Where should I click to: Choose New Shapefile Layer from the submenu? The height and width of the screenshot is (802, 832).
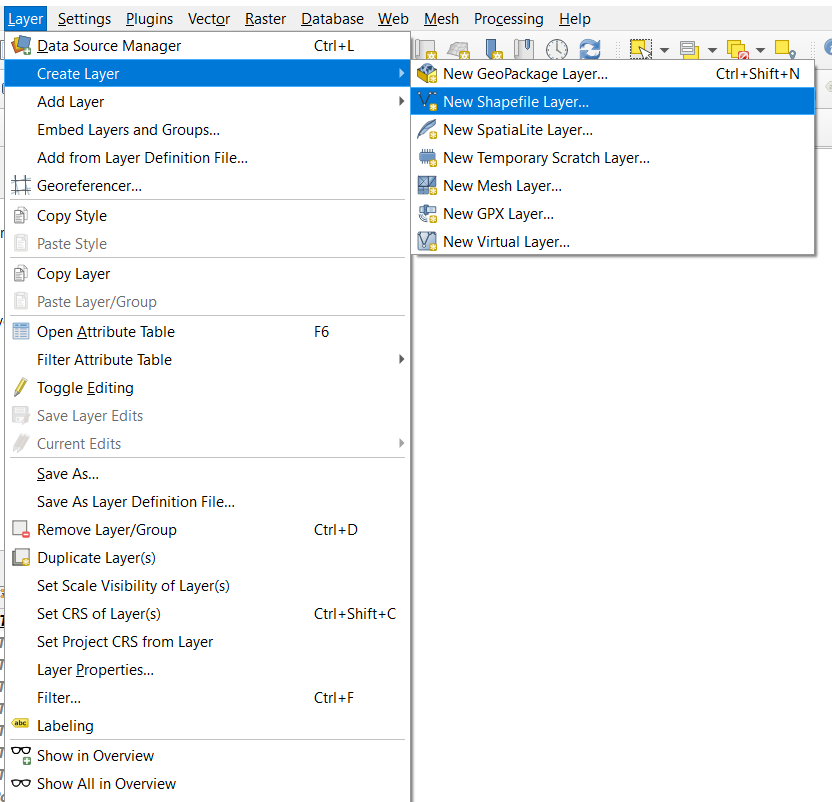pos(516,102)
